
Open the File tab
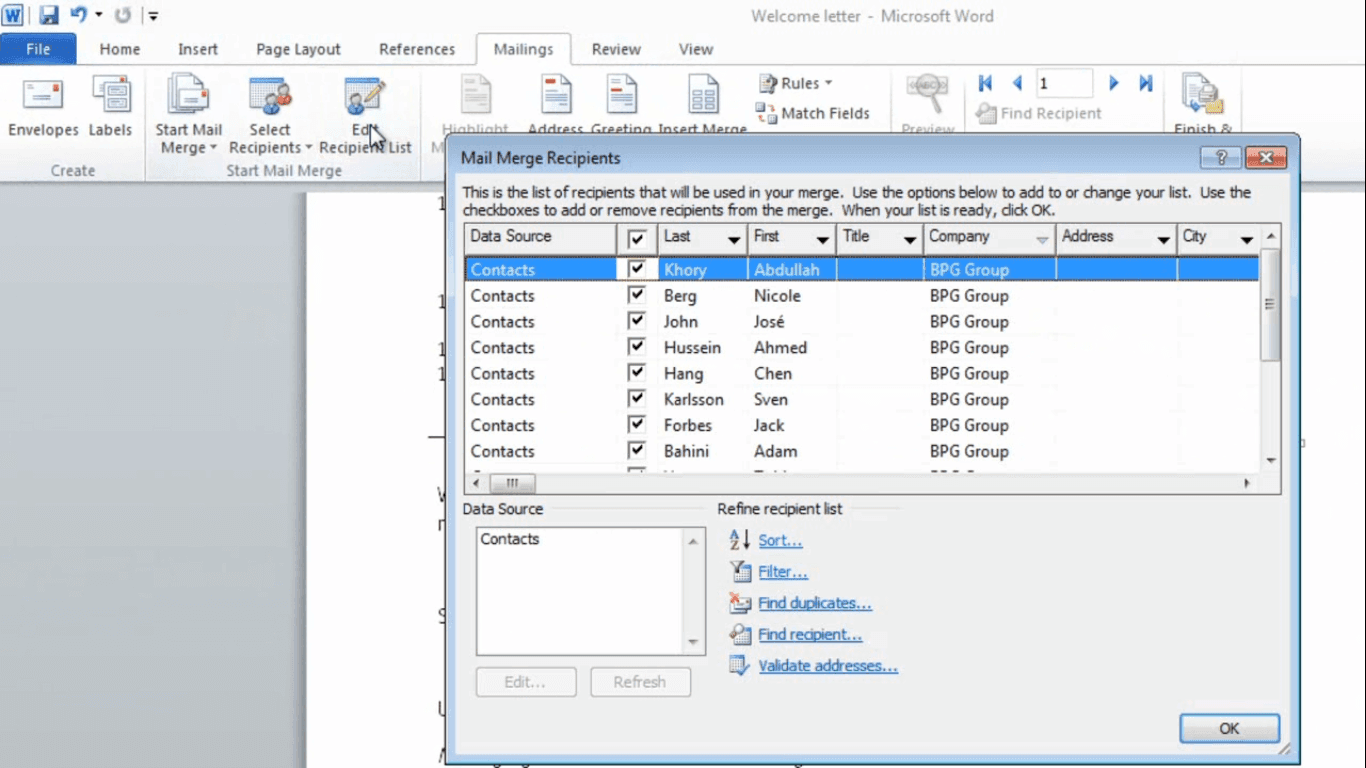[38, 49]
